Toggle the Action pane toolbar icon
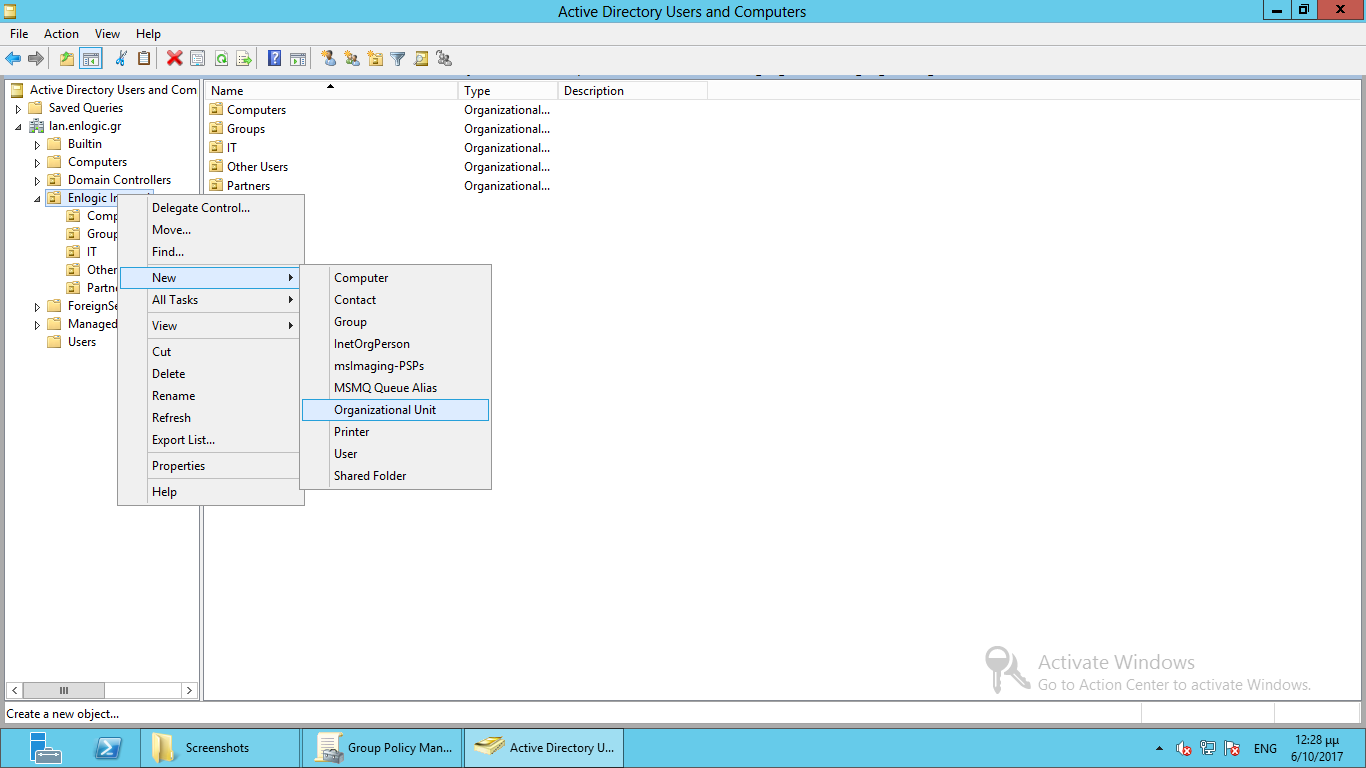1366x768 pixels. click(297, 59)
